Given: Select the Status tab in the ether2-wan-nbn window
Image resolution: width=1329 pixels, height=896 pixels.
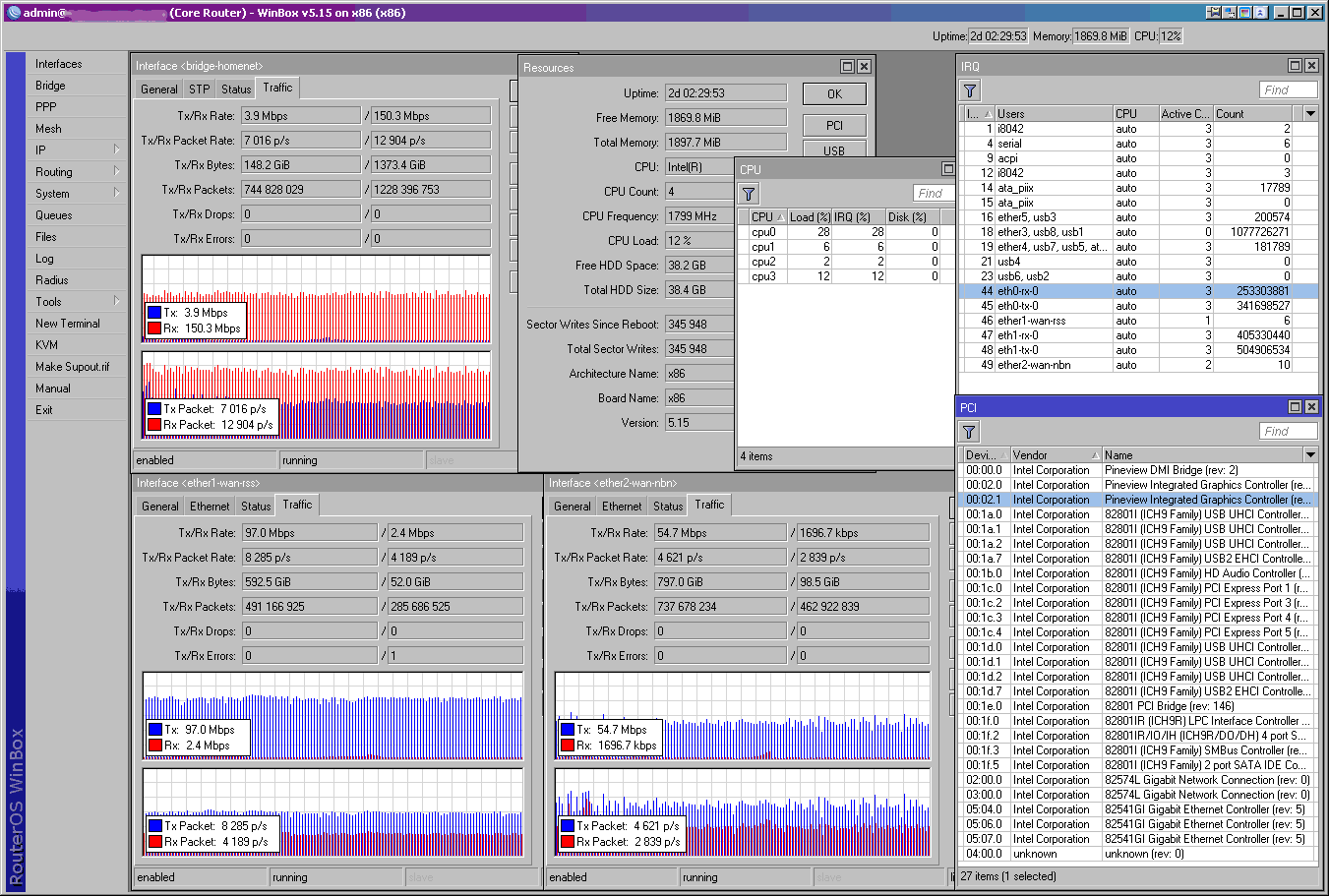Looking at the screenshot, I should click(668, 505).
